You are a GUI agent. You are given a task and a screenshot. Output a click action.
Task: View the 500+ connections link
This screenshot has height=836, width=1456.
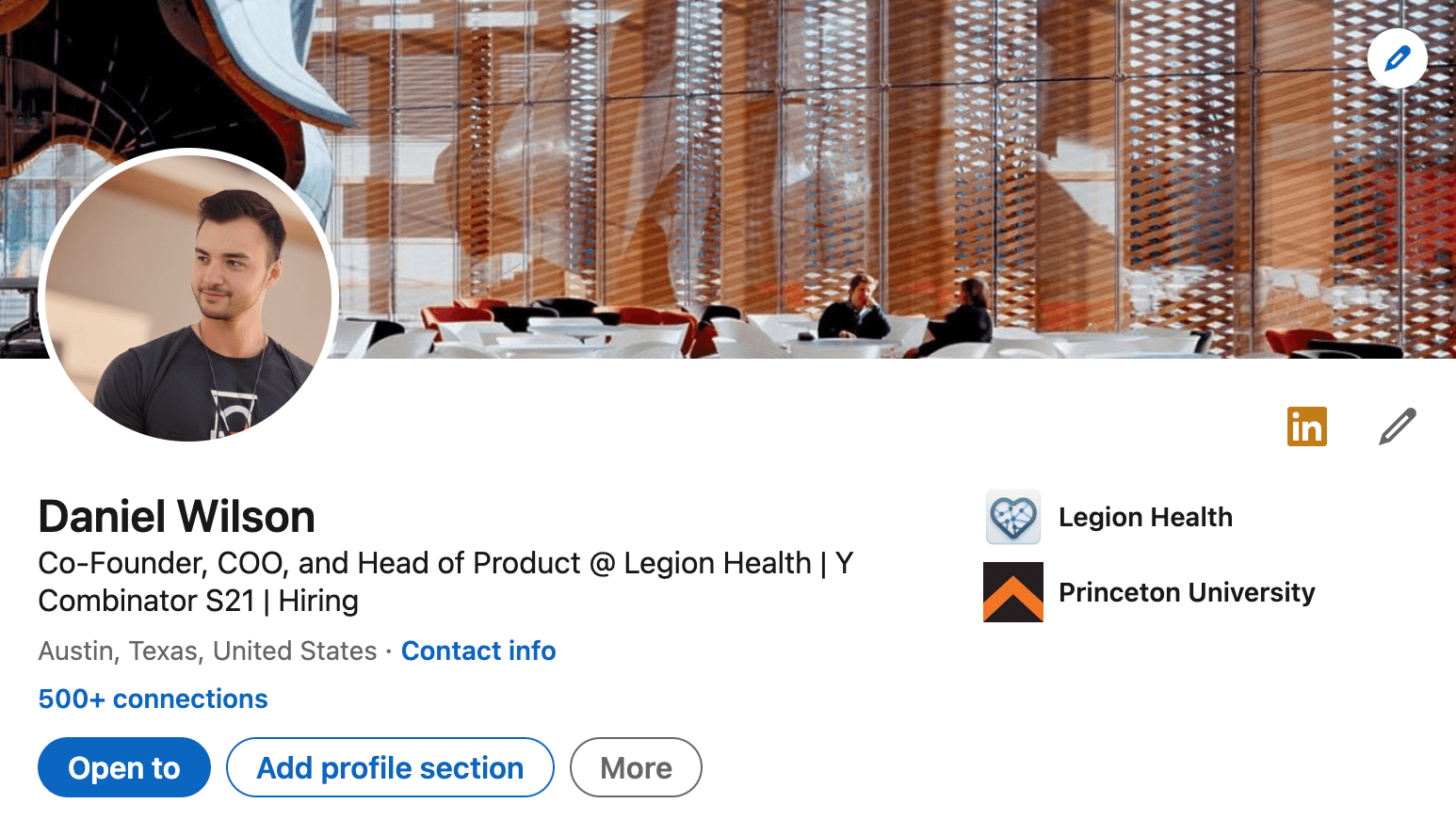(154, 699)
